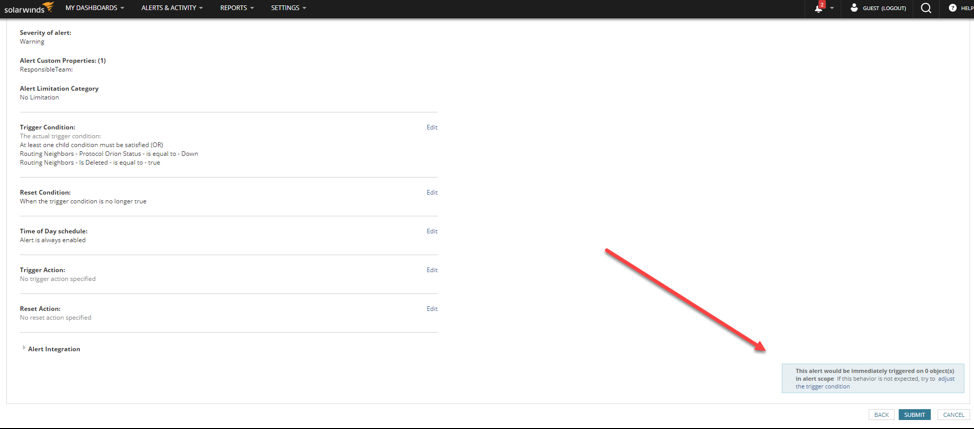This screenshot has height=429, width=974.
Task: Select the 'ResponsibleTeam:' property text
Action: coord(47,70)
